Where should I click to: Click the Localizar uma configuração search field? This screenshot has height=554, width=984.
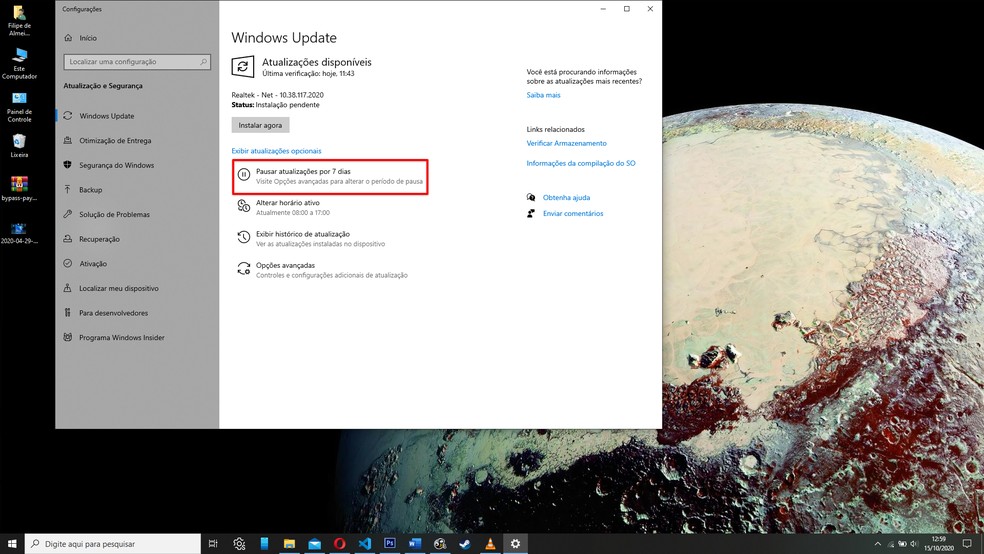(137, 61)
